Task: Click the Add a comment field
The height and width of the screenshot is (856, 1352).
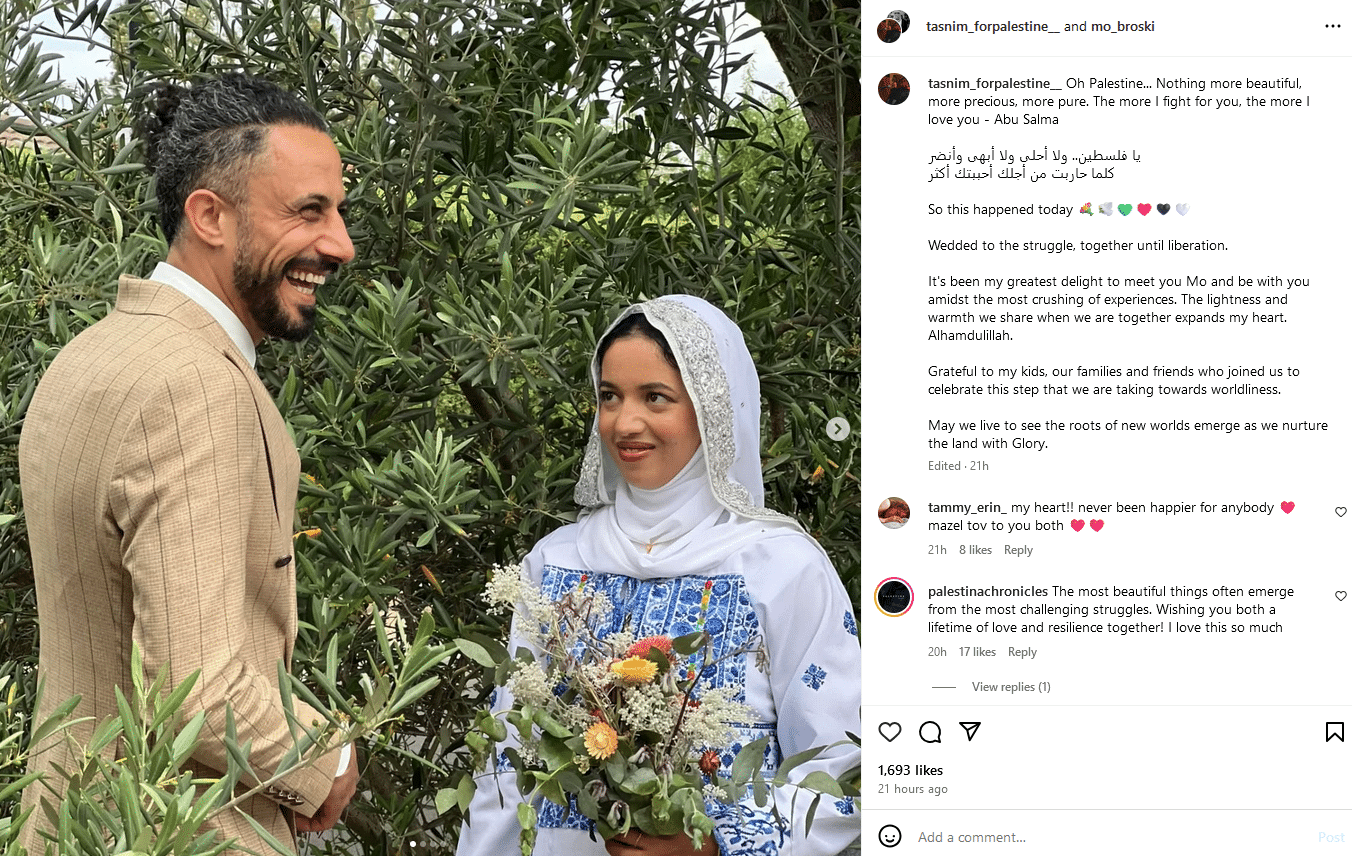Action: tap(1110, 837)
